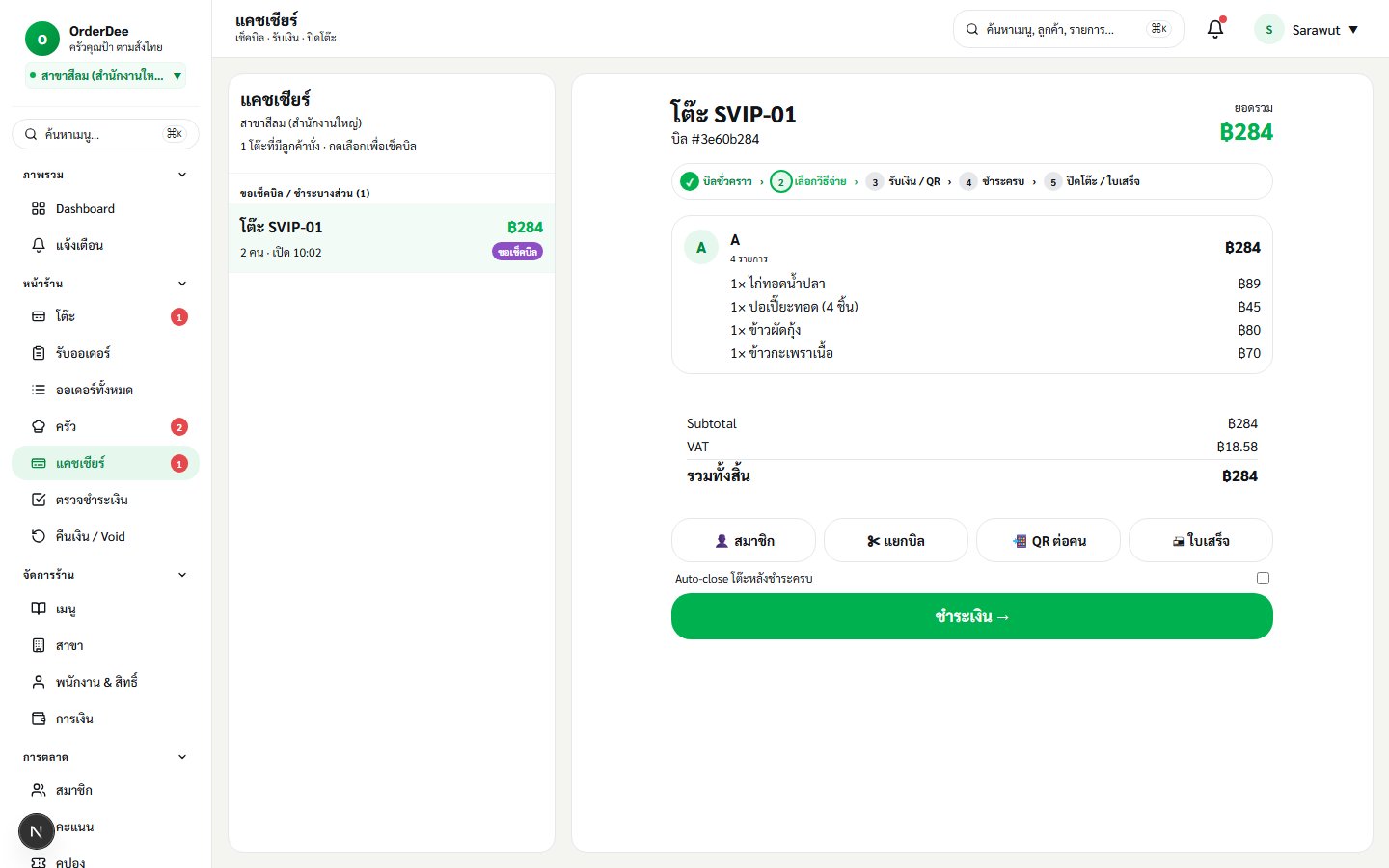This screenshot has width=1389, height=868.
Task: Click completed checkmark on บิลชั่วคราว step
Action: (x=689, y=181)
